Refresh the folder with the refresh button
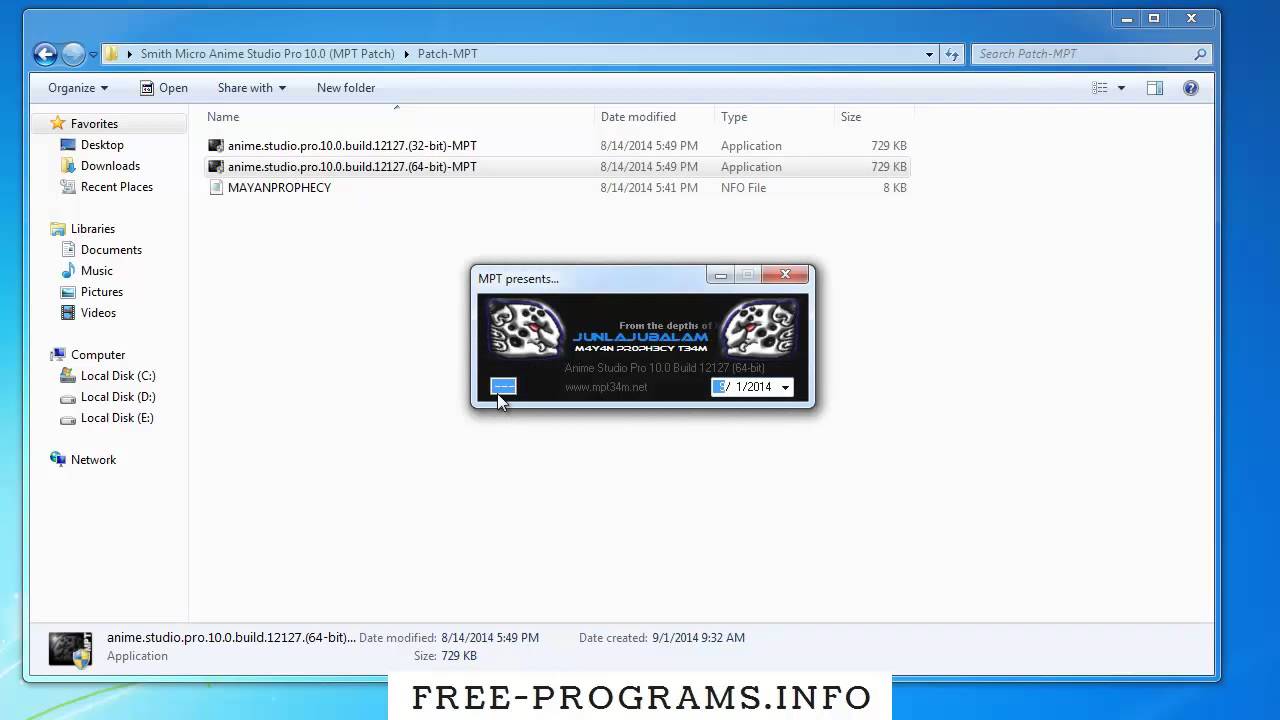Image resolution: width=1280 pixels, height=720 pixels. (x=952, y=54)
